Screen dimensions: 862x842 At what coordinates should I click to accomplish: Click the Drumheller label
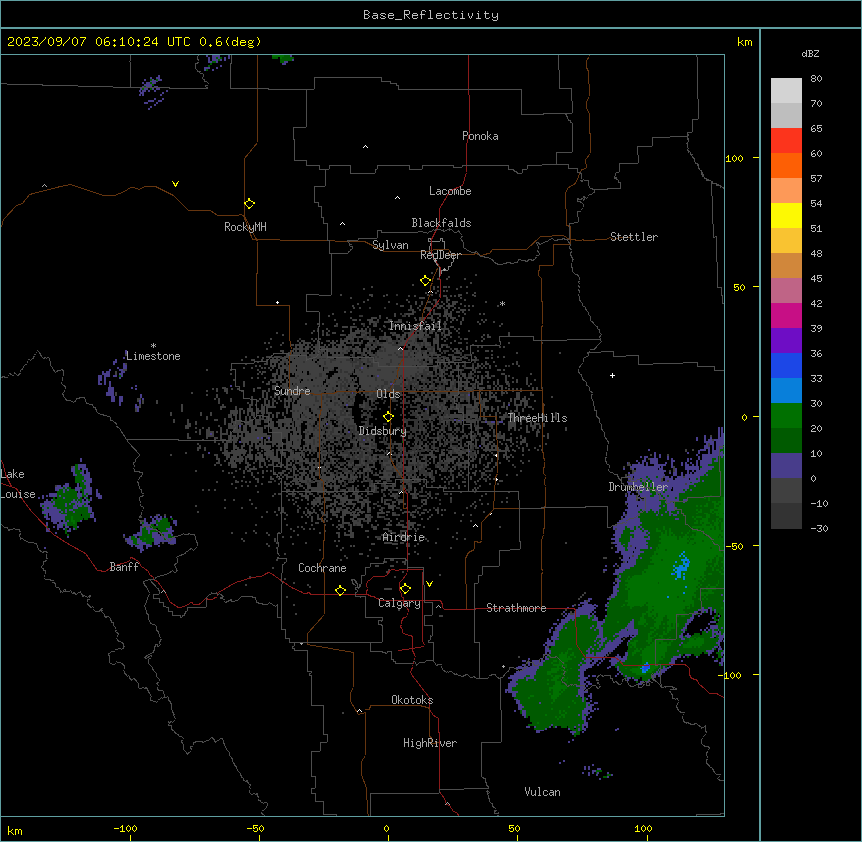tap(638, 487)
